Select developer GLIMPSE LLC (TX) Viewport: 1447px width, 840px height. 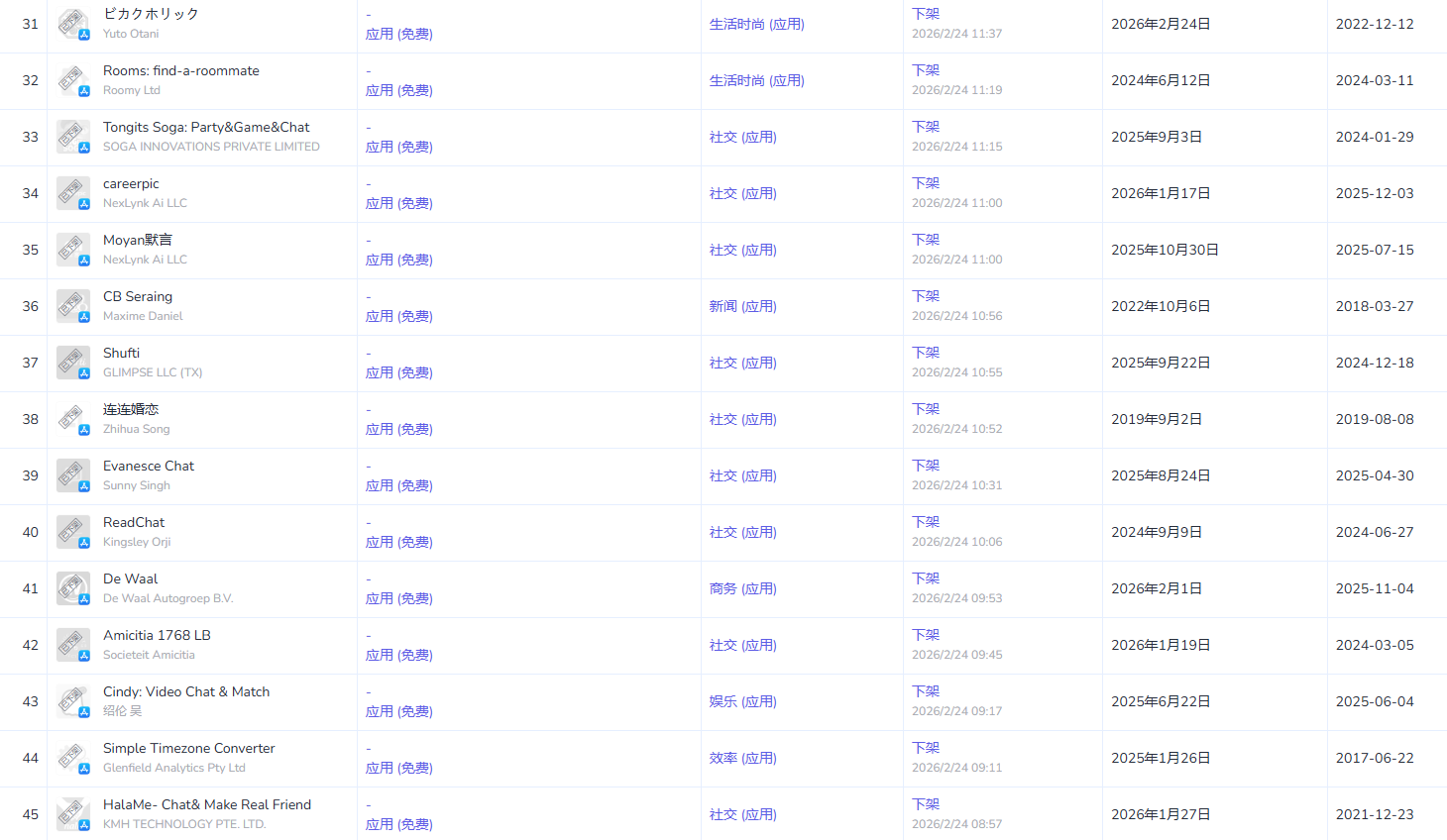(153, 372)
